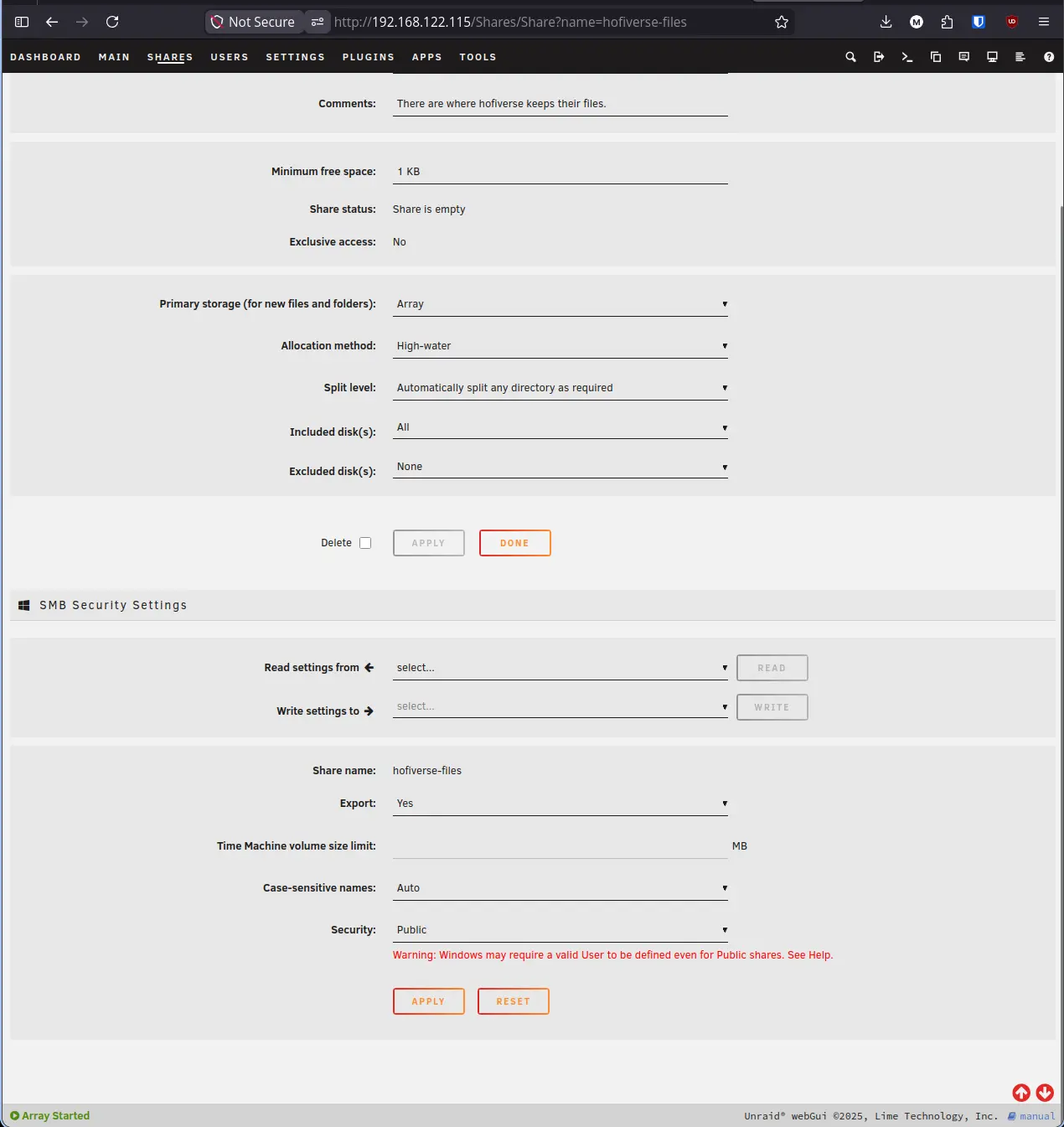Viewport: 1064px width, 1127px height.
Task: Open the Unraid search icon
Action: [850, 57]
